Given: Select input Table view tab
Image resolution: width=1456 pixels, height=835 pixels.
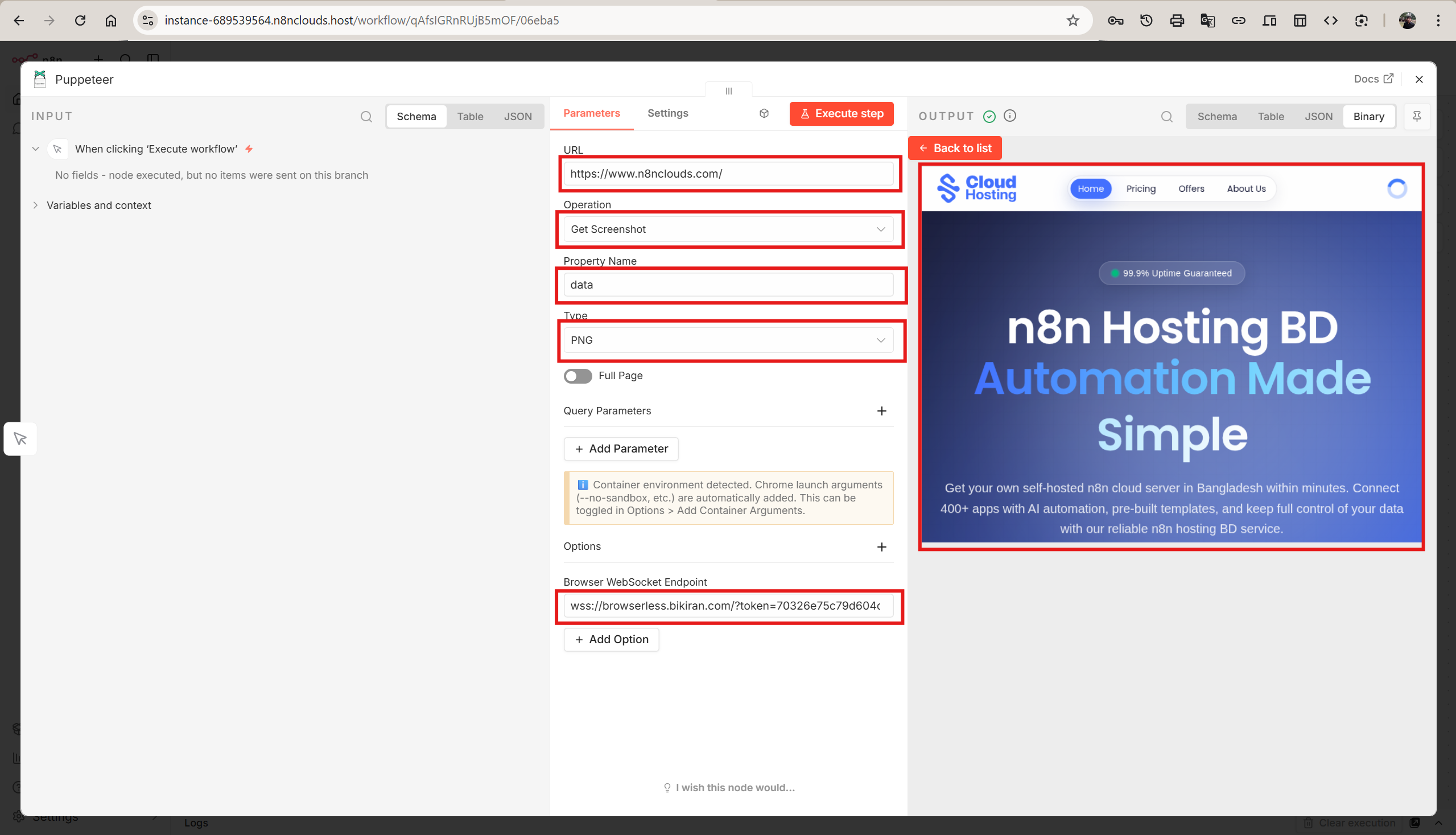Looking at the screenshot, I should [470, 117].
